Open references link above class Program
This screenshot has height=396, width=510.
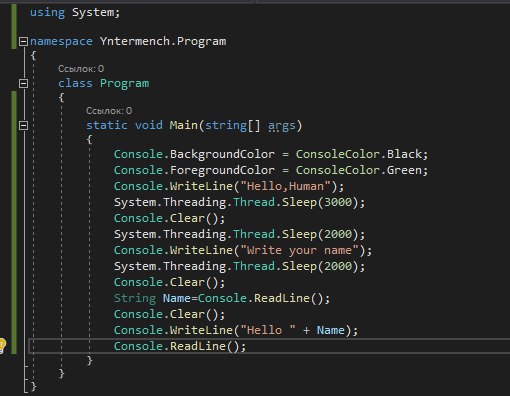(81, 69)
